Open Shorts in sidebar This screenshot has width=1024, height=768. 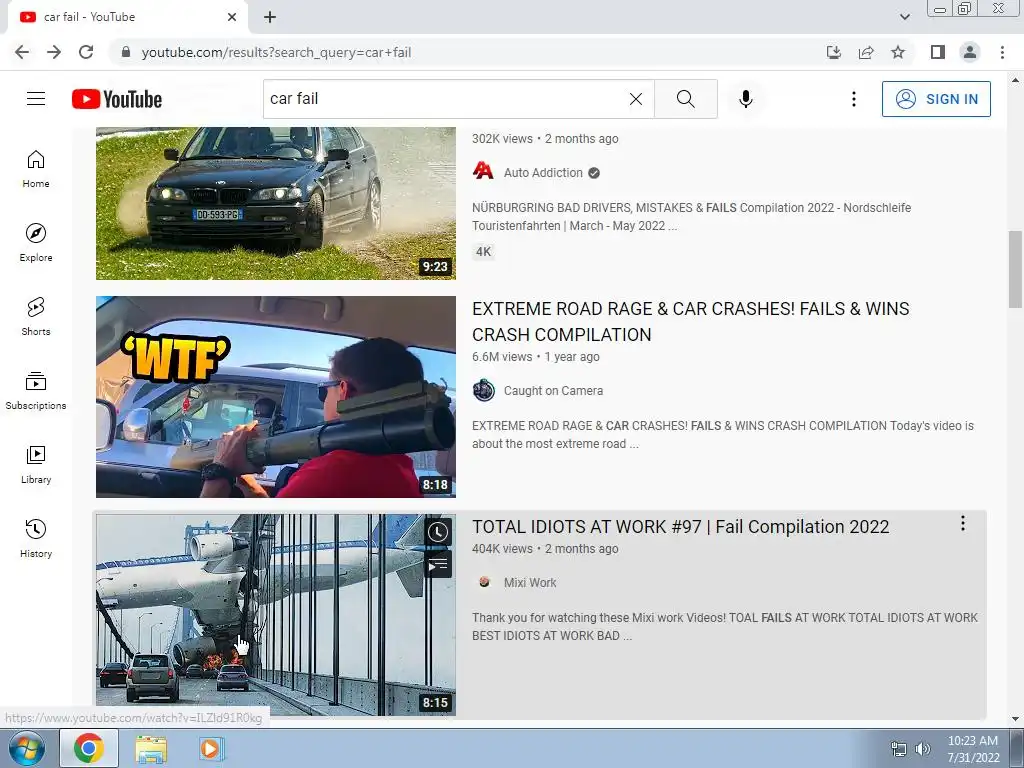tap(36, 317)
